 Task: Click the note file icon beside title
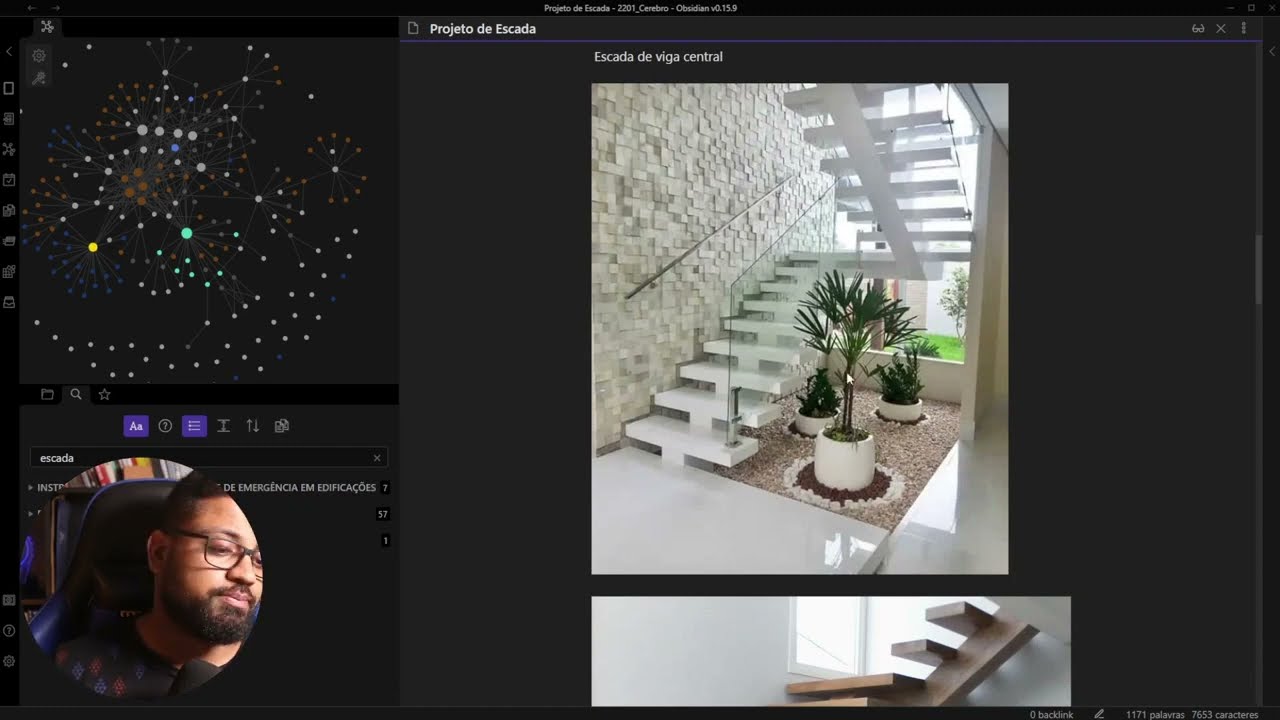[x=413, y=29]
